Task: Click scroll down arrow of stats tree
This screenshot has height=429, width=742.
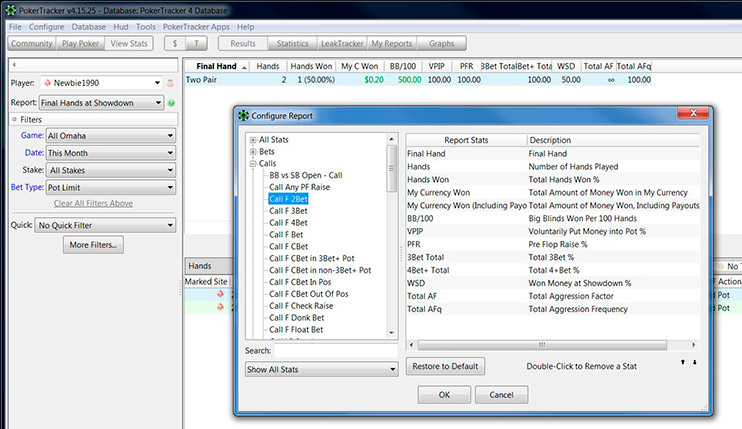Action: click(391, 333)
